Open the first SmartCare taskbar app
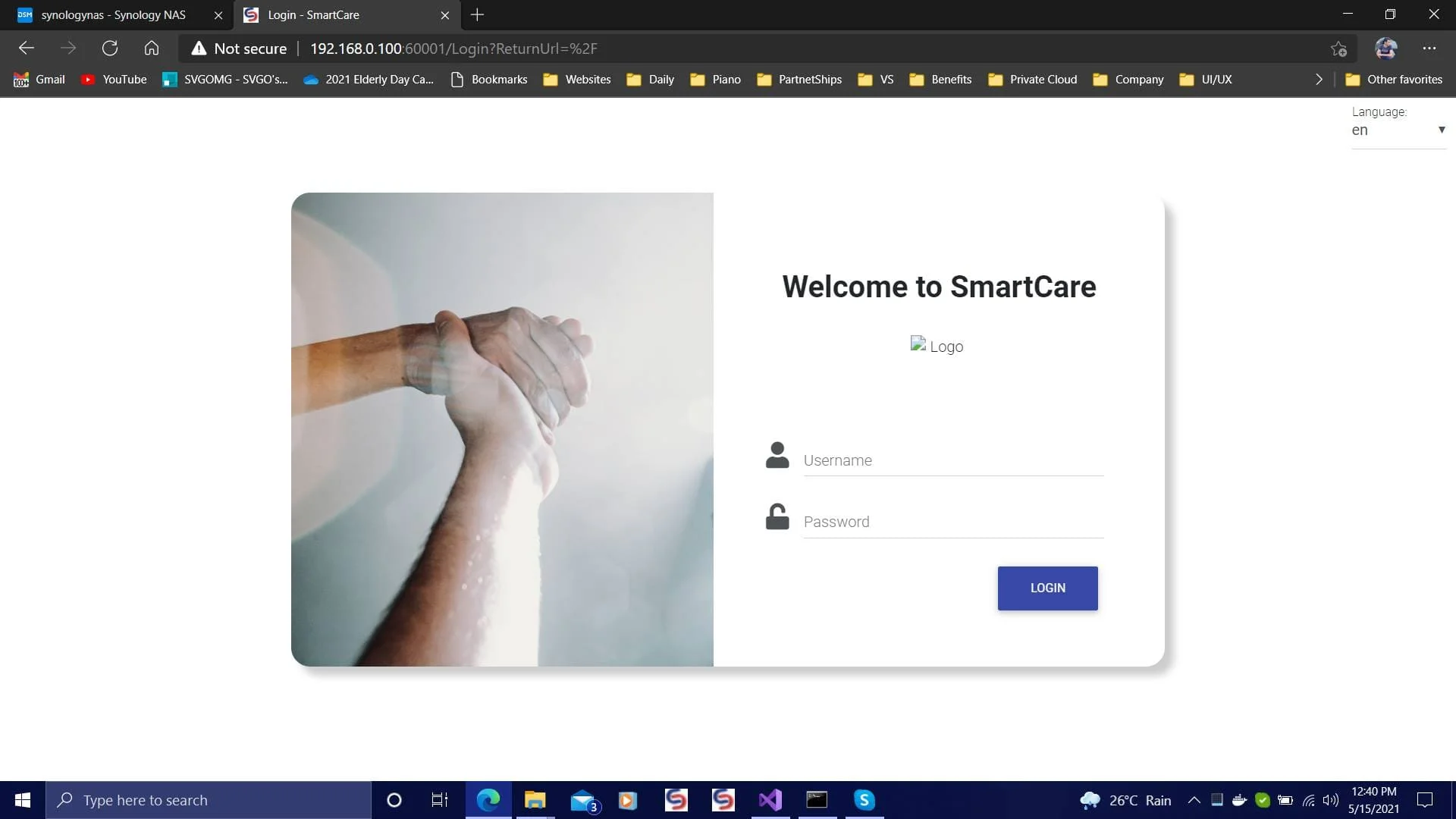The height and width of the screenshot is (819, 1456). (676, 800)
